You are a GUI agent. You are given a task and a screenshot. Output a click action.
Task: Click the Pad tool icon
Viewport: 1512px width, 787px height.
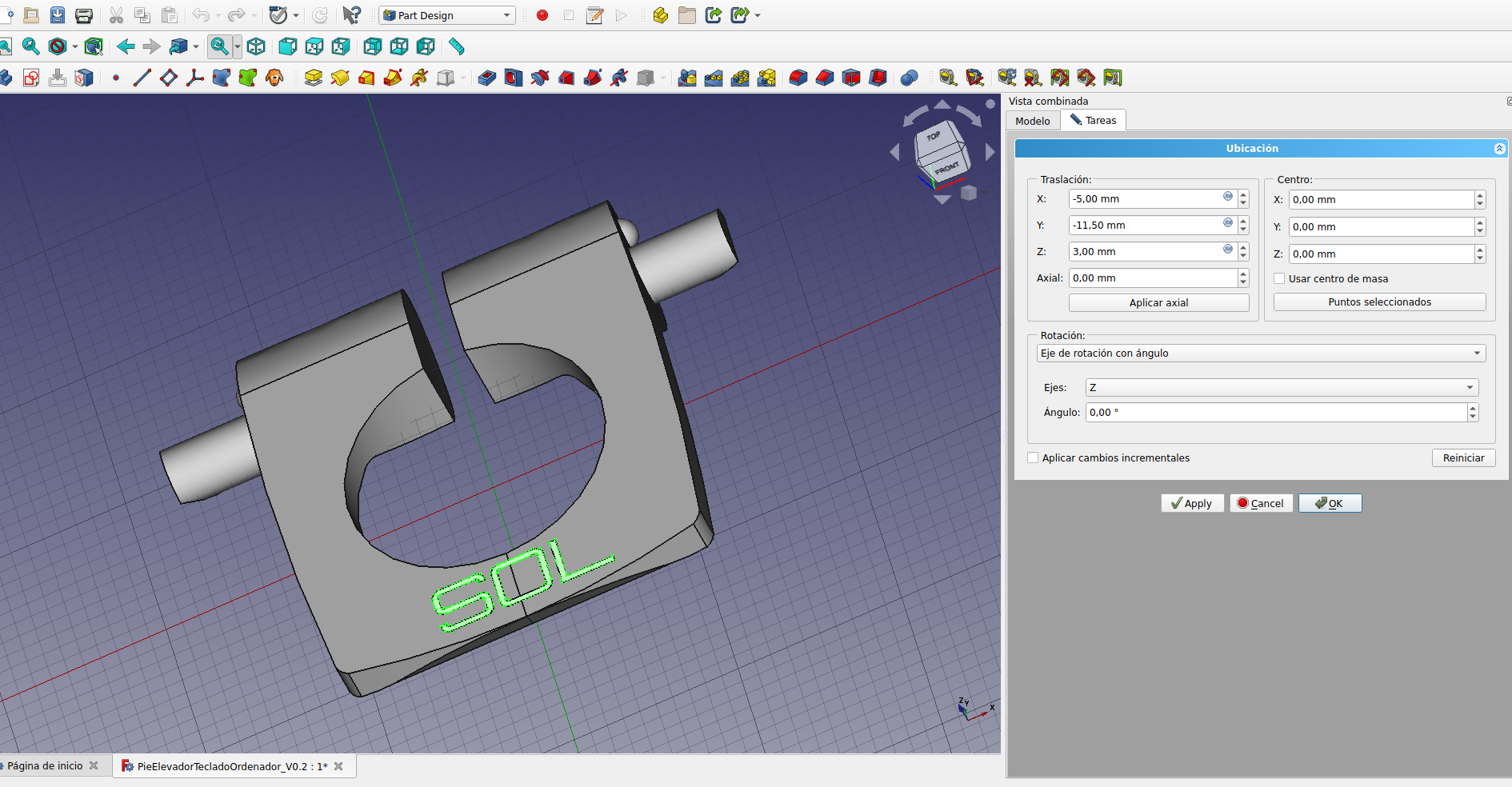click(313, 78)
